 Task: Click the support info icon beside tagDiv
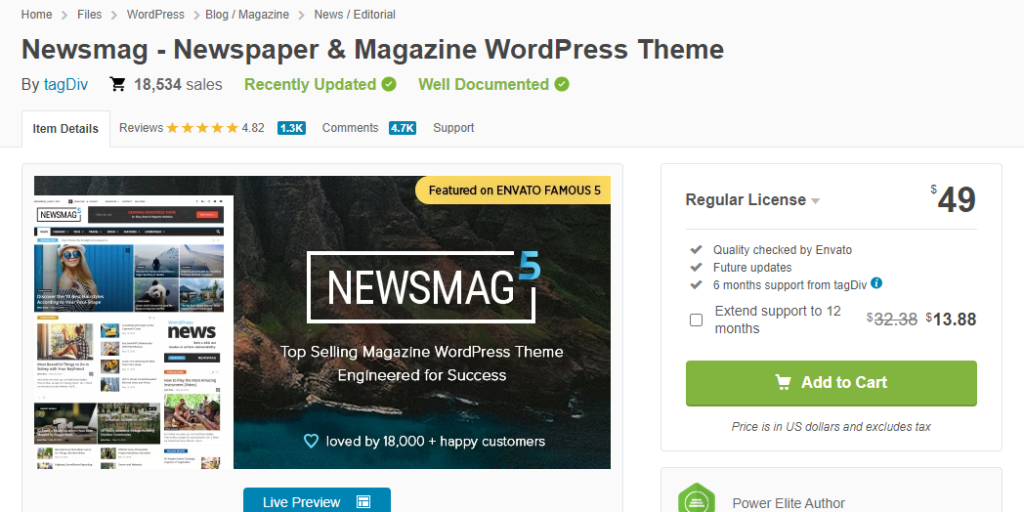876,283
